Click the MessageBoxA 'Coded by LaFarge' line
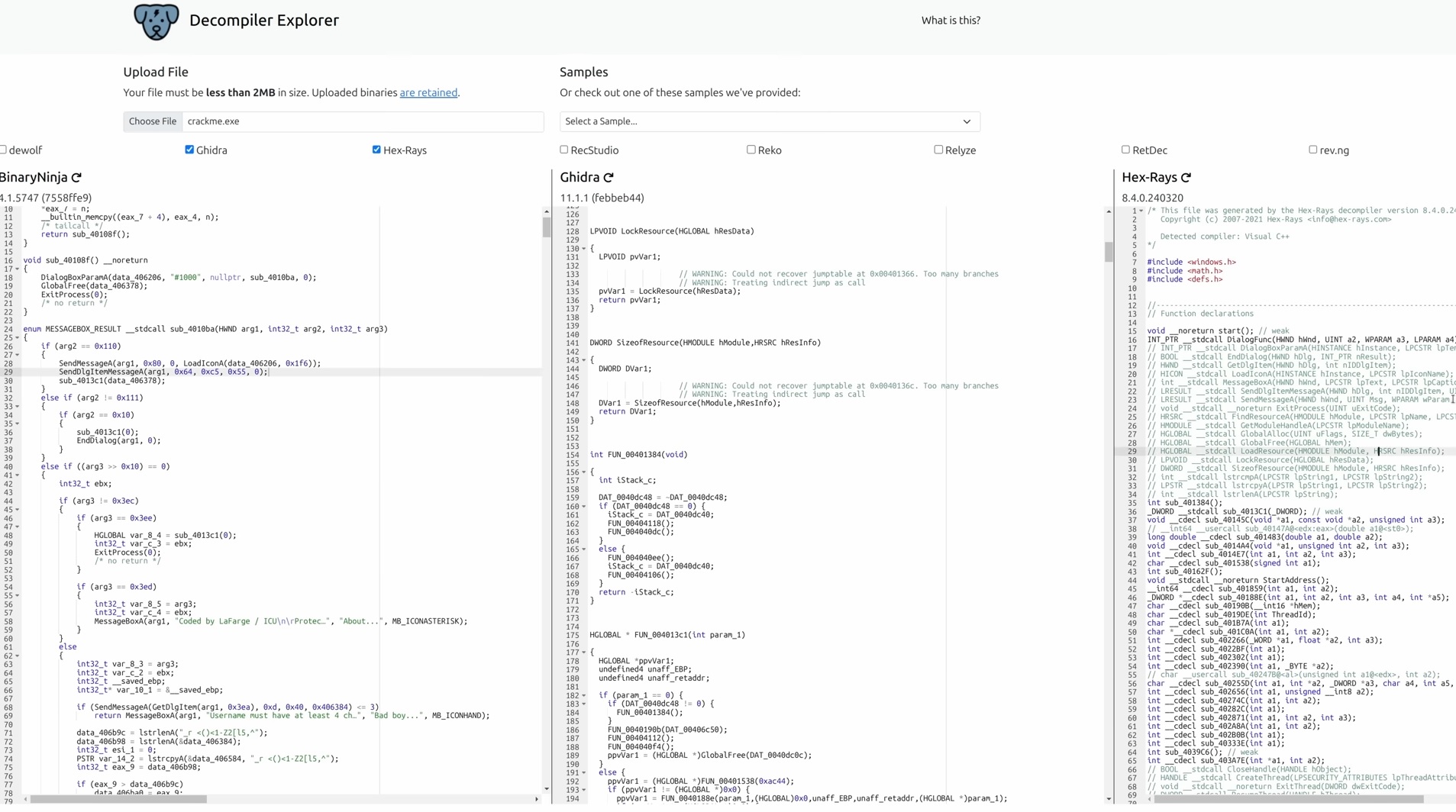 (x=281, y=621)
